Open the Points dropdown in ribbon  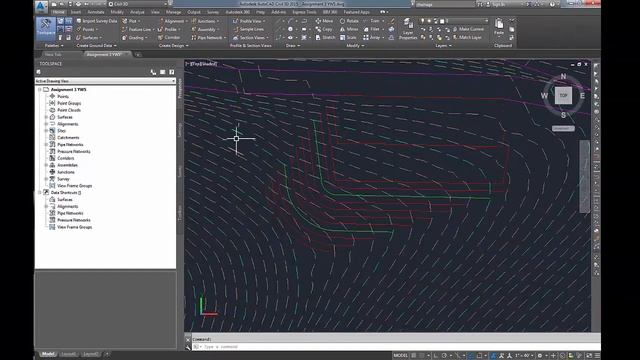88,29
